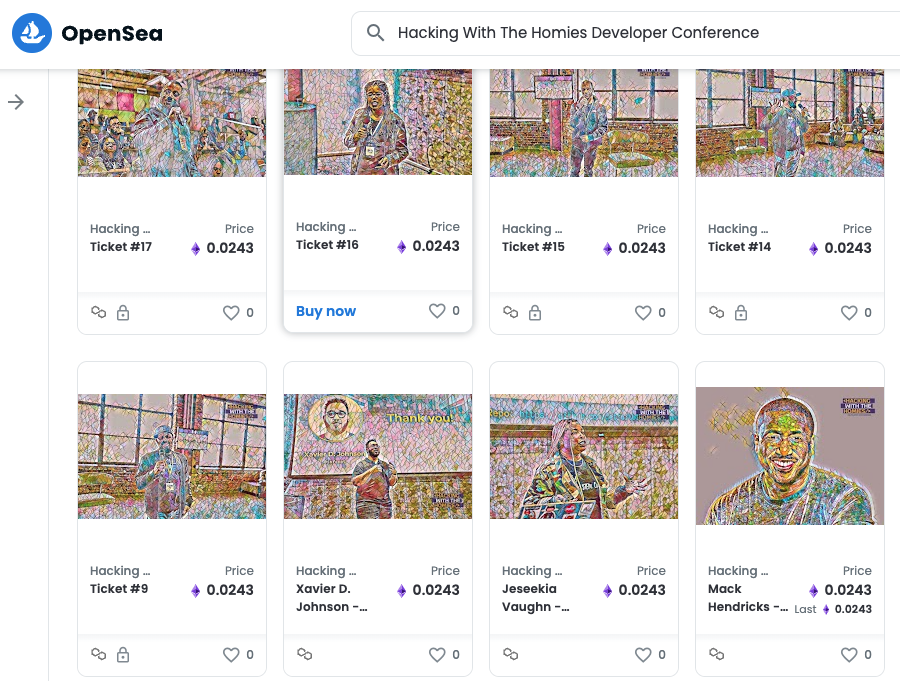The image size is (900, 681).
Task: Expand the sidebar with the arrow
Action: coord(16,102)
